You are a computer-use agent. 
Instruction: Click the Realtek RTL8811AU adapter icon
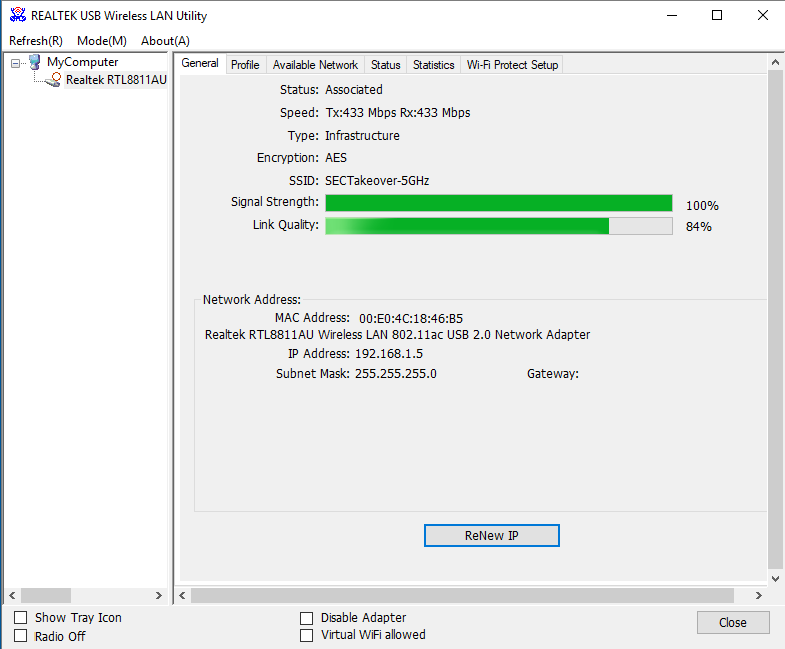[x=54, y=80]
